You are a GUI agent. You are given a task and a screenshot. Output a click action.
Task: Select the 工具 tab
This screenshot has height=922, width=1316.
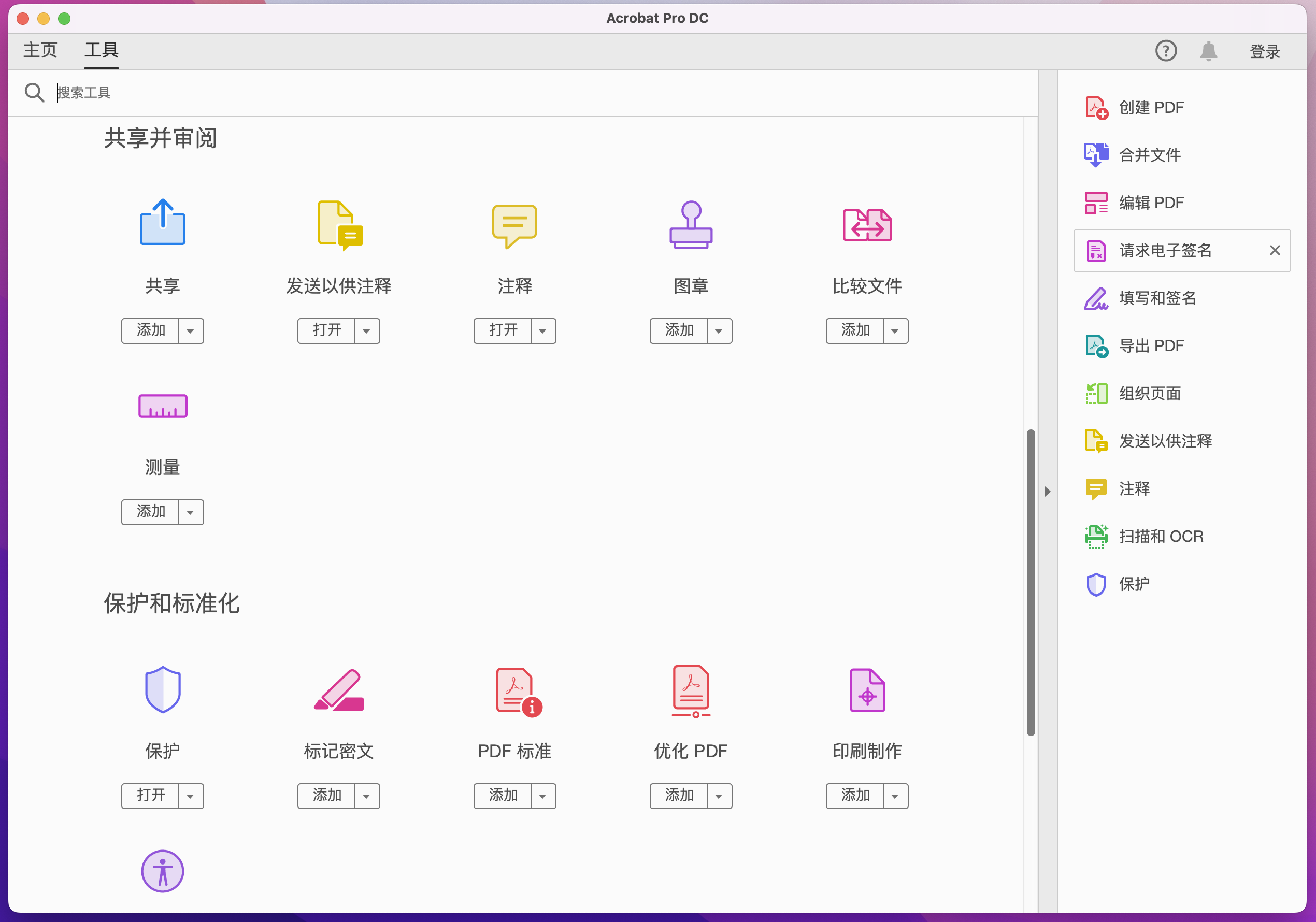pyautogui.click(x=101, y=50)
